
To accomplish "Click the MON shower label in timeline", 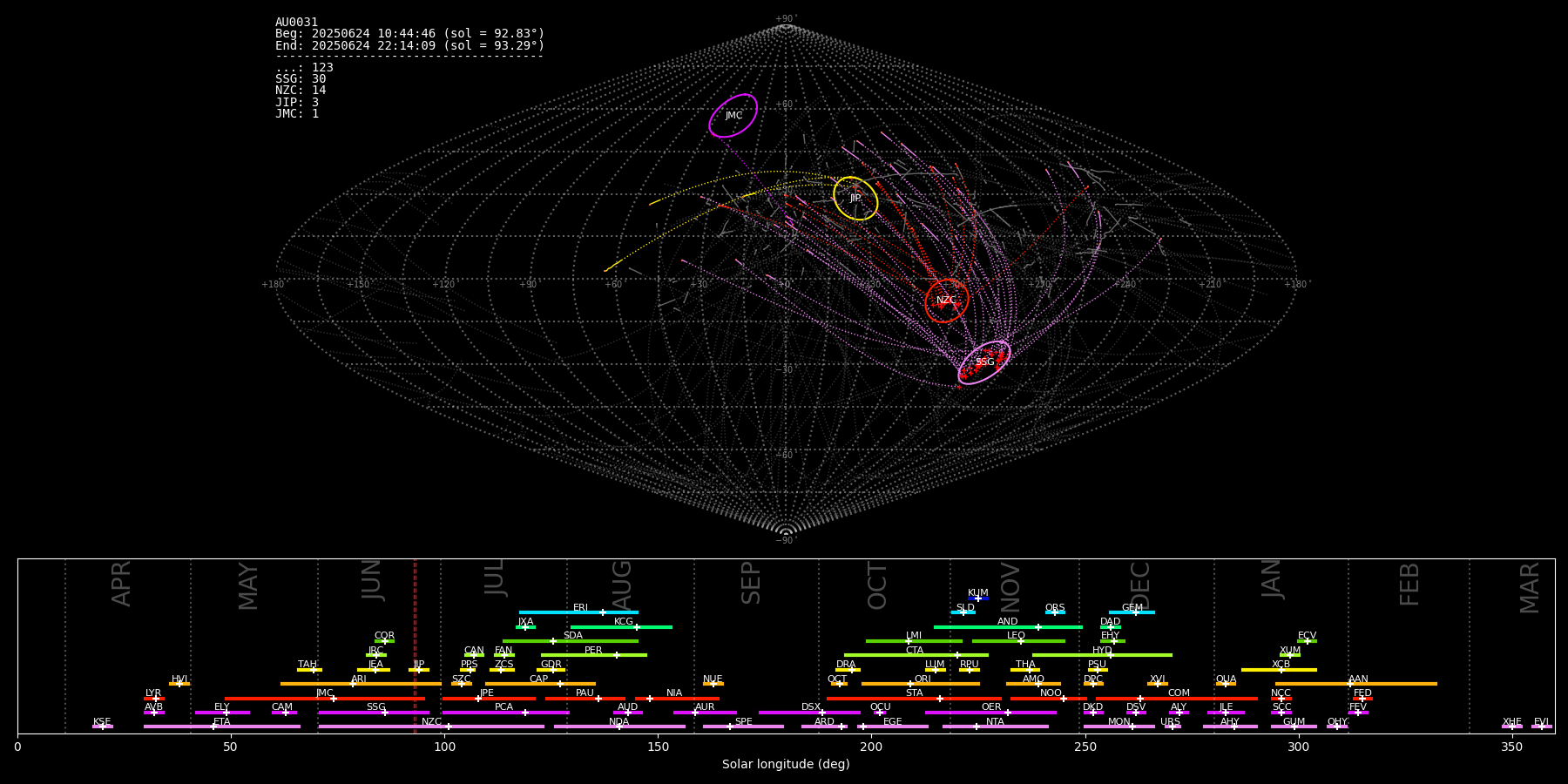I will 1119,722.
